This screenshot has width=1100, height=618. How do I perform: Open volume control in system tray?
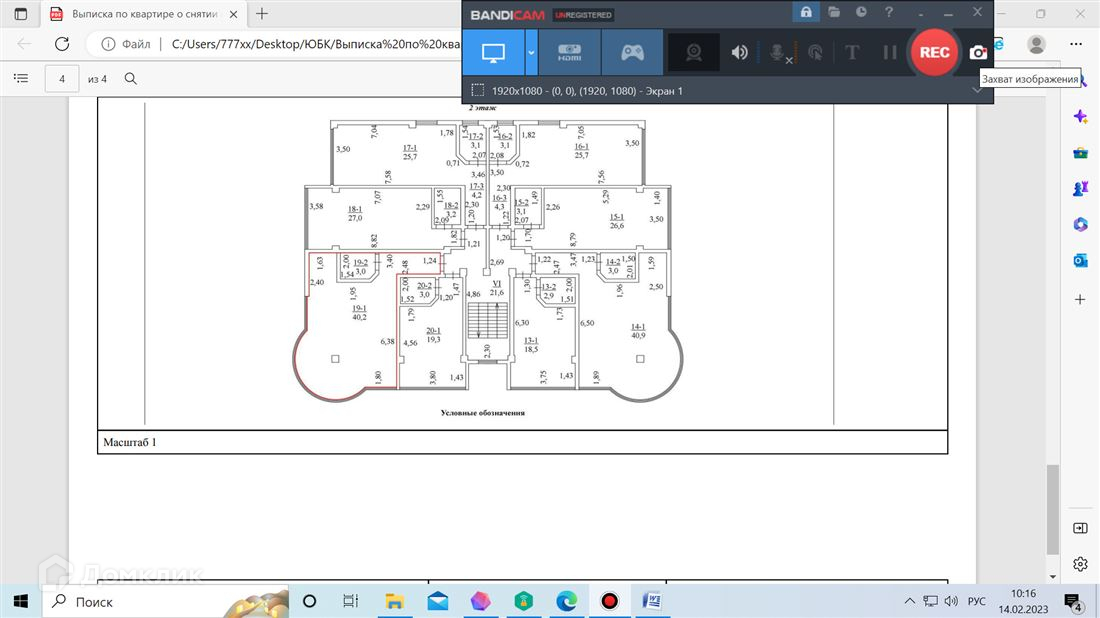(x=951, y=601)
